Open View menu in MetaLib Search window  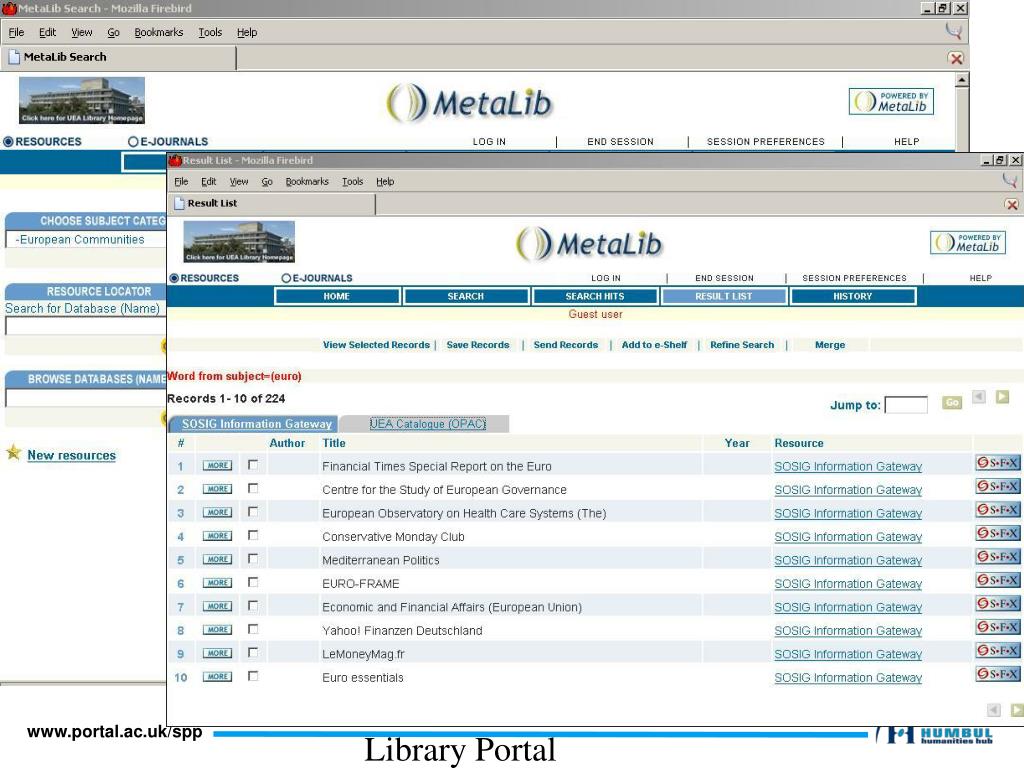pyautogui.click(x=82, y=32)
